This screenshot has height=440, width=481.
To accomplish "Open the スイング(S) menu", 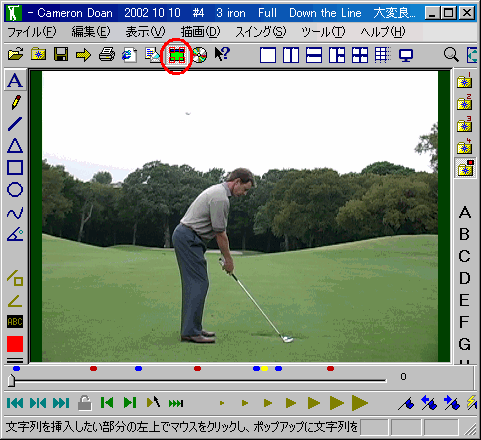I will point(261,32).
